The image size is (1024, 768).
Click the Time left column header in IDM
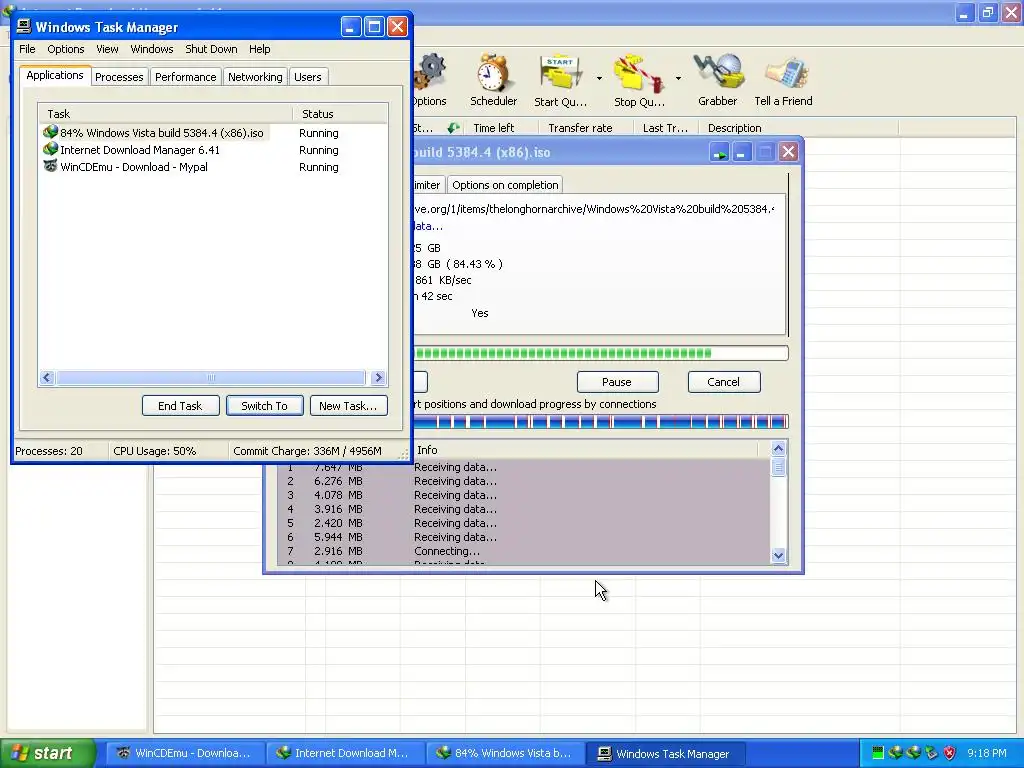502,128
